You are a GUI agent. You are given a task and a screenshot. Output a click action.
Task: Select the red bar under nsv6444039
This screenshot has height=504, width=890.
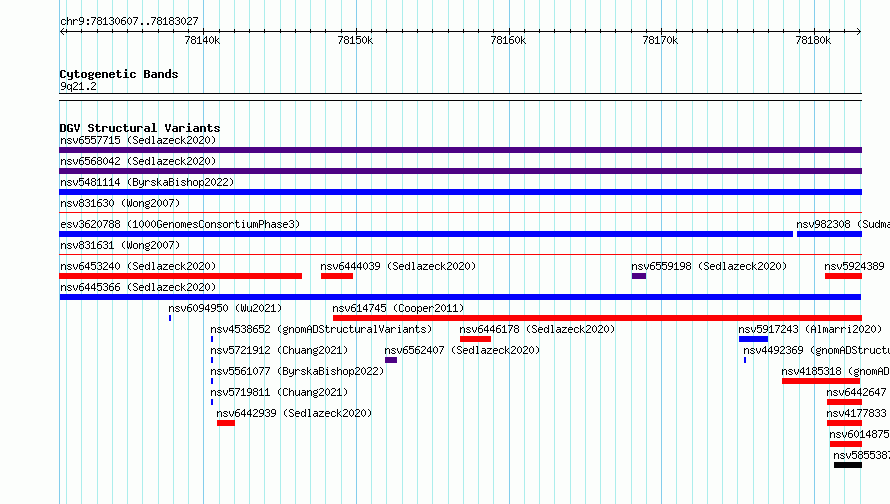337,276
